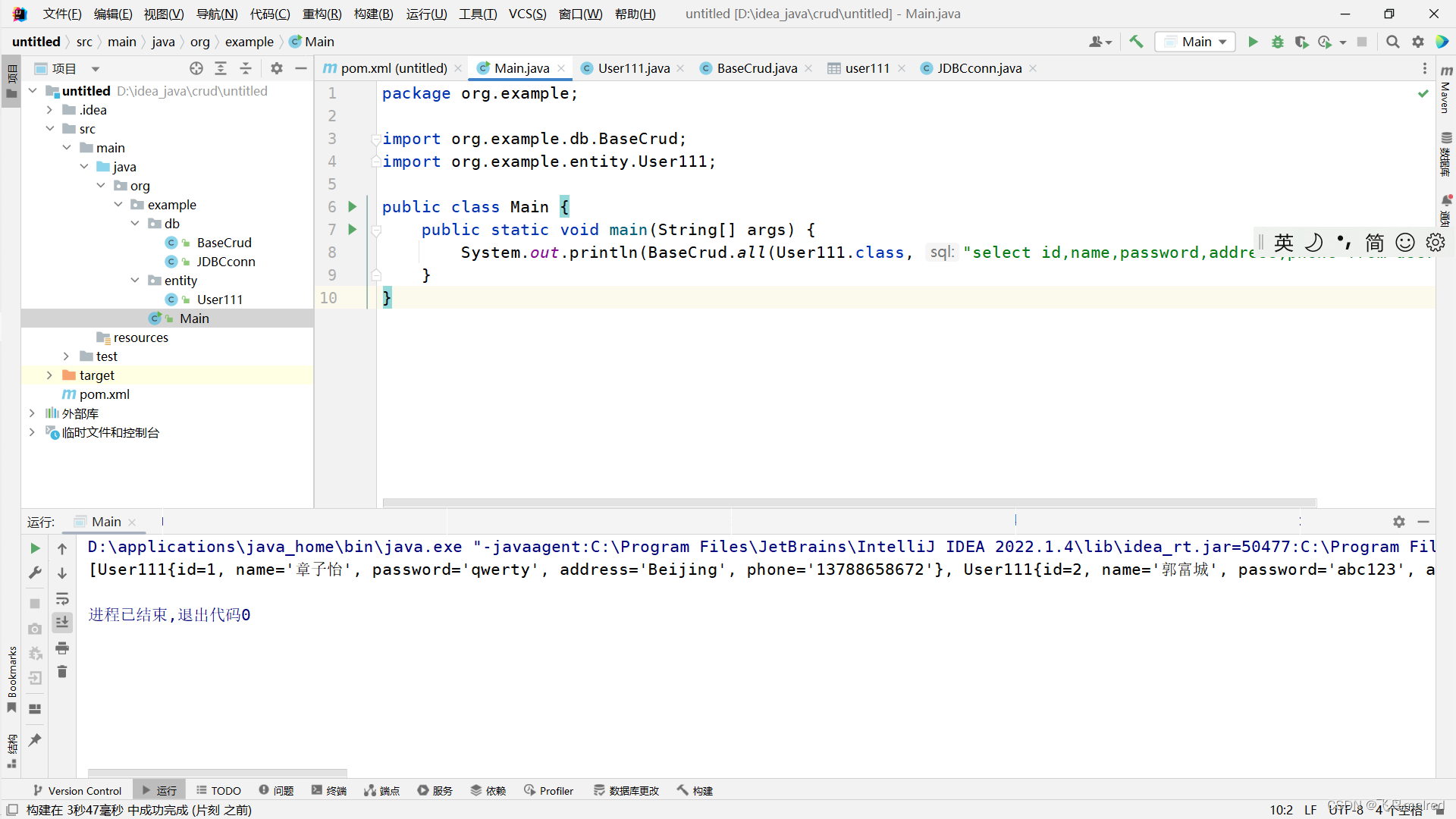This screenshot has width=1456, height=819.
Task: Toggle scroll-to-end in the console
Action: pyautogui.click(x=62, y=622)
